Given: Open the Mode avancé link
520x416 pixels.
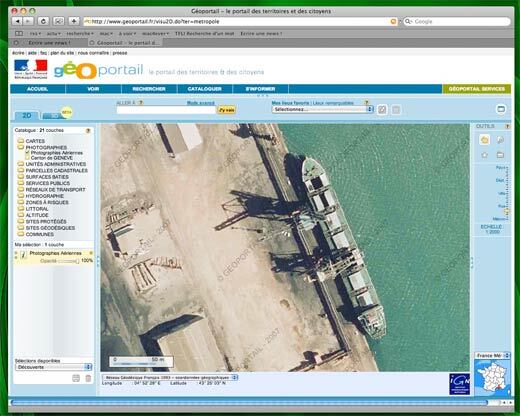Looking at the screenshot, I should point(200,103).
